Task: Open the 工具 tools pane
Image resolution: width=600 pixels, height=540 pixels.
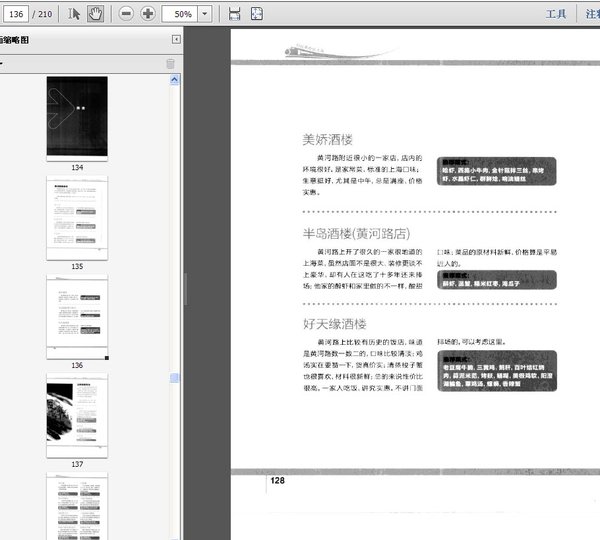Action: click(556, 14)
